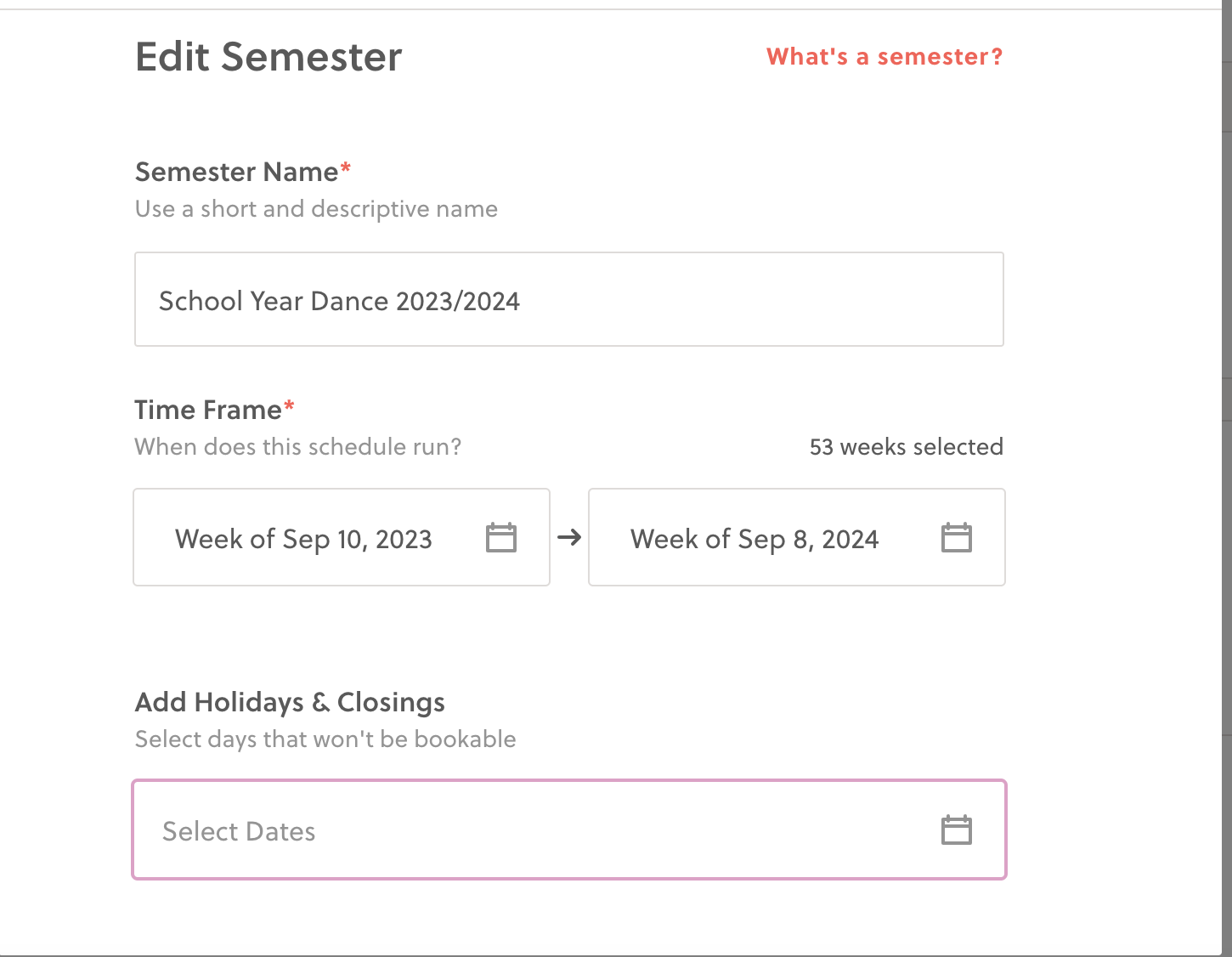Focus the Semester Name text field
This screenshot has width=1232, height=957.
568,300
